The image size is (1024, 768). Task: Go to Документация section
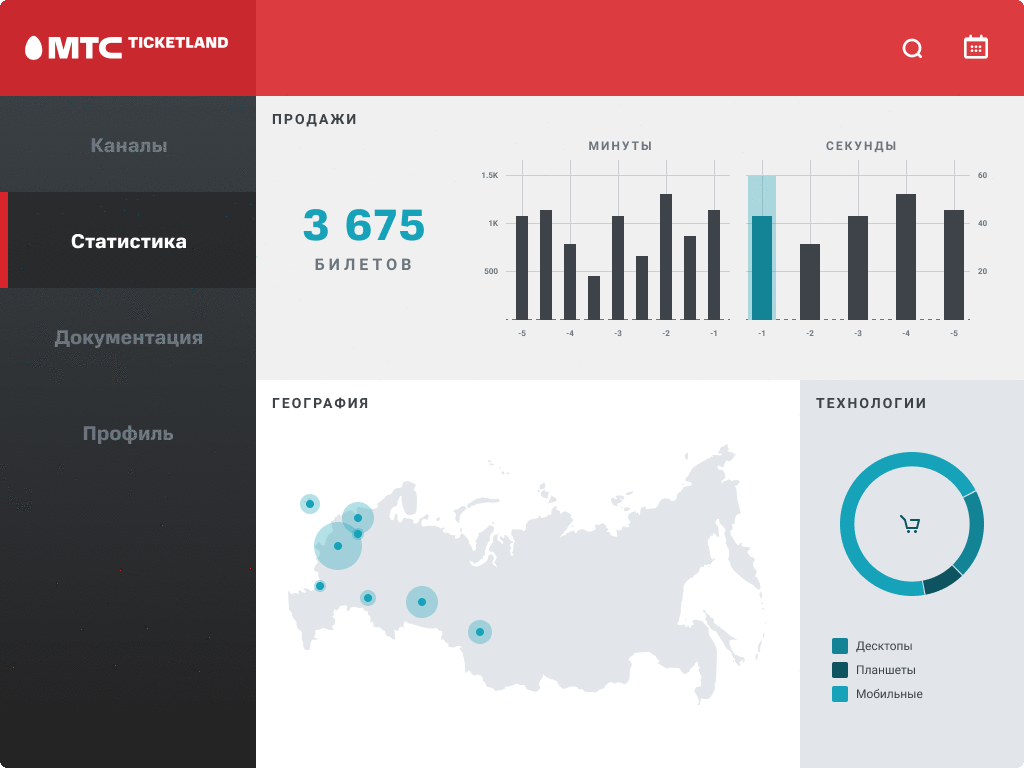tap(128, 337)
